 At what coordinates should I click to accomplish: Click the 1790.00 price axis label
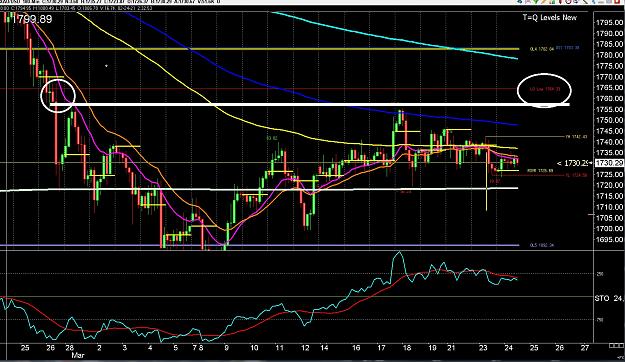609,33
